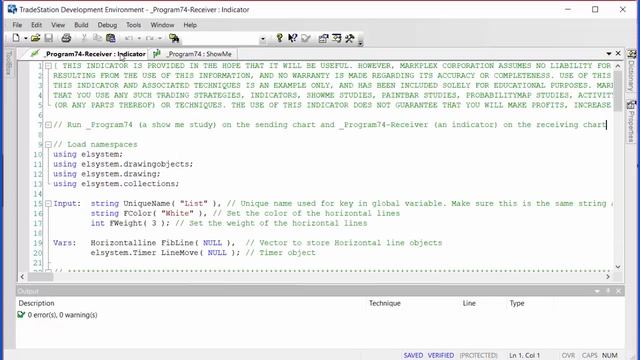The width and height of the screenshot is (640, 360).
Task: Click the horizontal scrollbar thumb
Action: [40, 277]
